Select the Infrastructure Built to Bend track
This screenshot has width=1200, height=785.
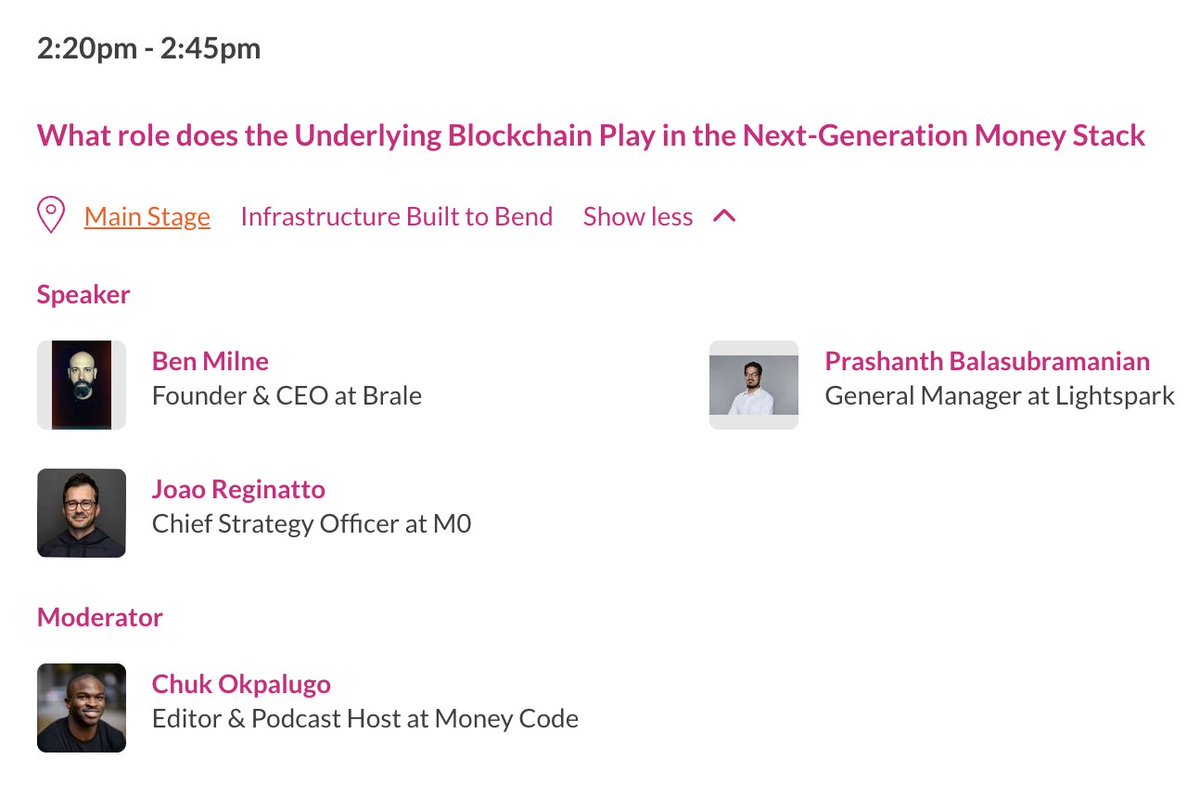[x=397, y=217]
